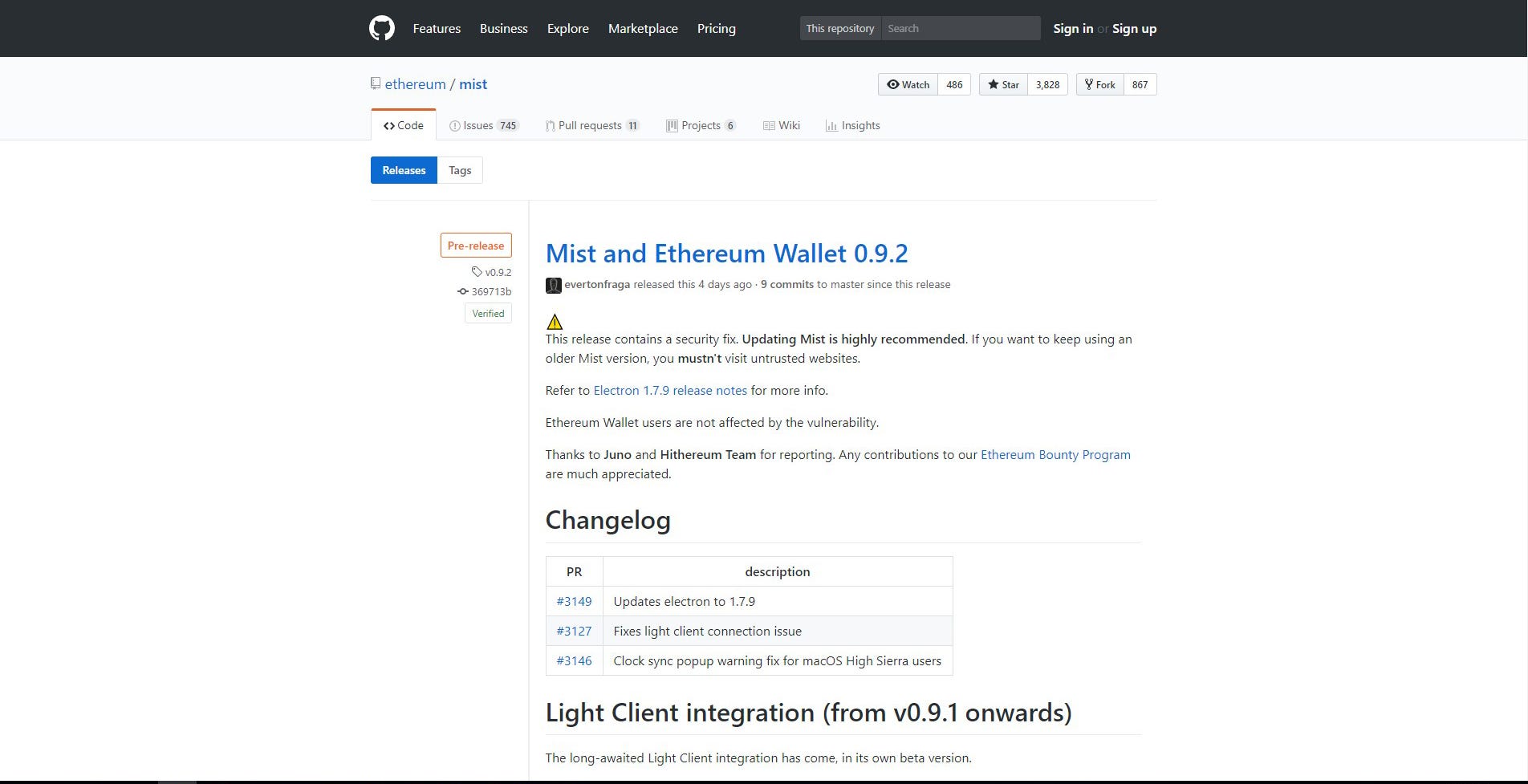Click 'Fixes light client connection issue' cell
The height and width of the screenshot is (784, 1528).
pyautogui.click(x=778, y=631)
